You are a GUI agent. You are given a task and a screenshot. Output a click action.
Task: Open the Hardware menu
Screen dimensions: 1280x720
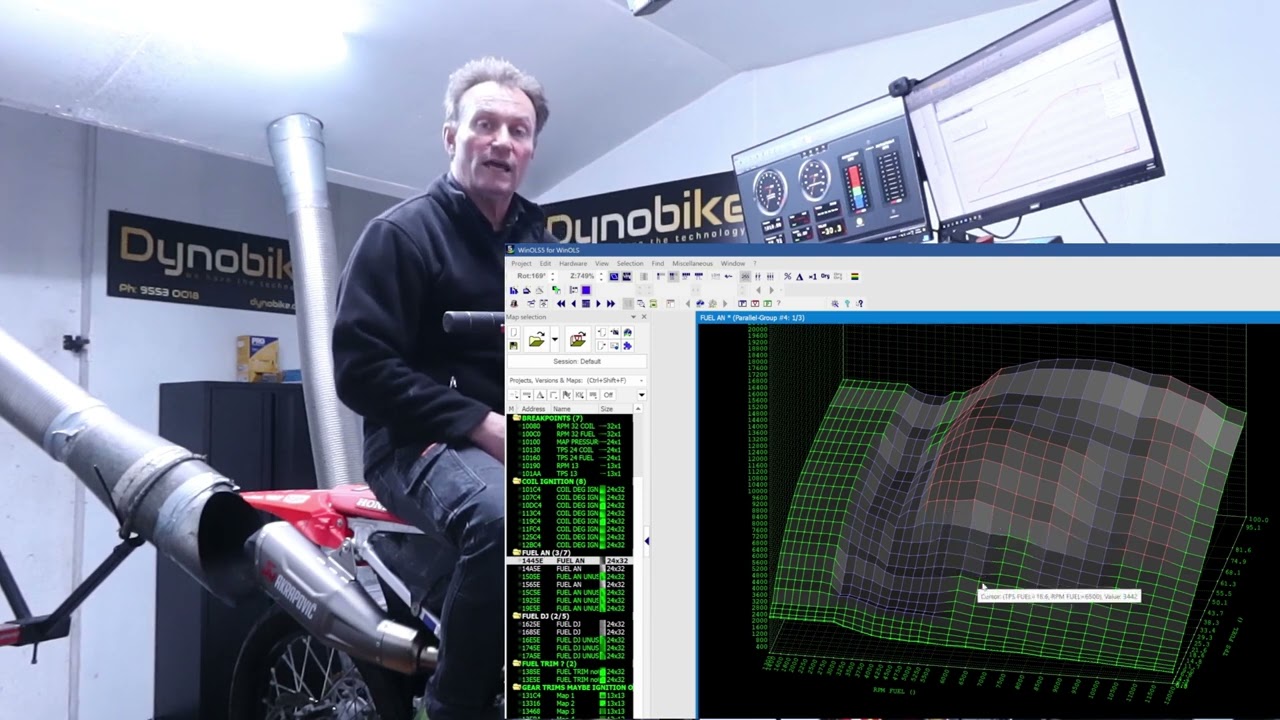(573, 263)
